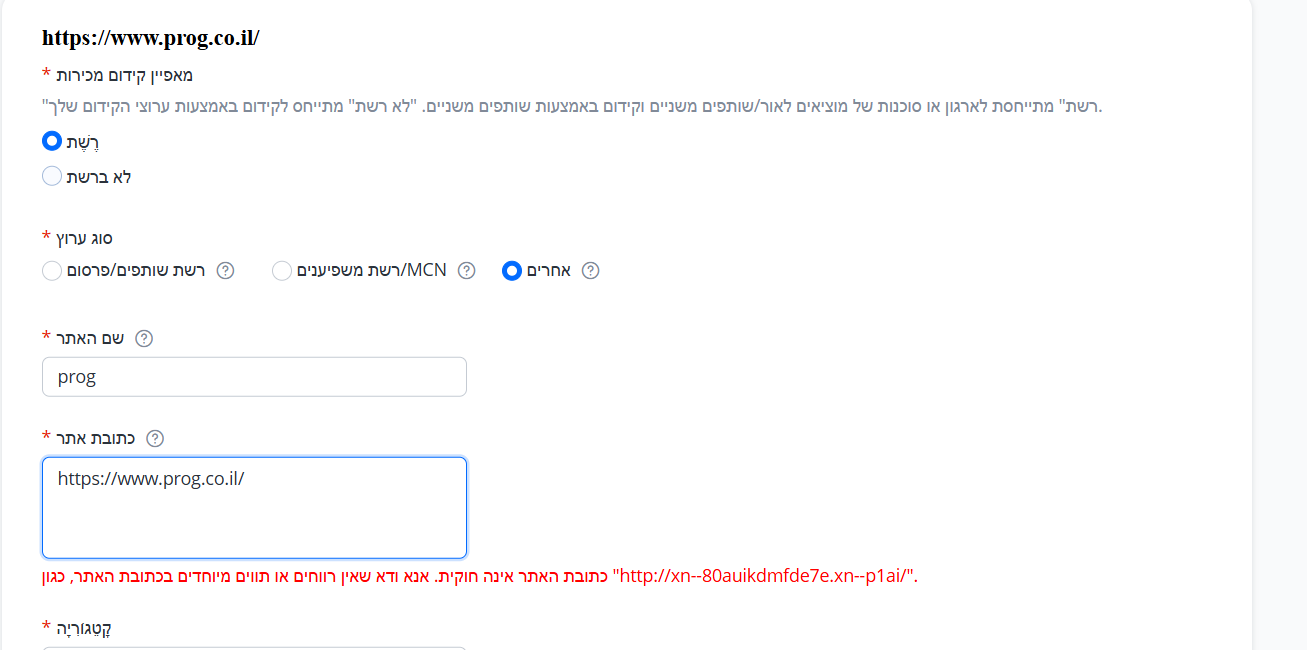Click the https://www.prog.co.il/ heading text
Viewport: 1307px width, 650px height.
click(151, 38)
